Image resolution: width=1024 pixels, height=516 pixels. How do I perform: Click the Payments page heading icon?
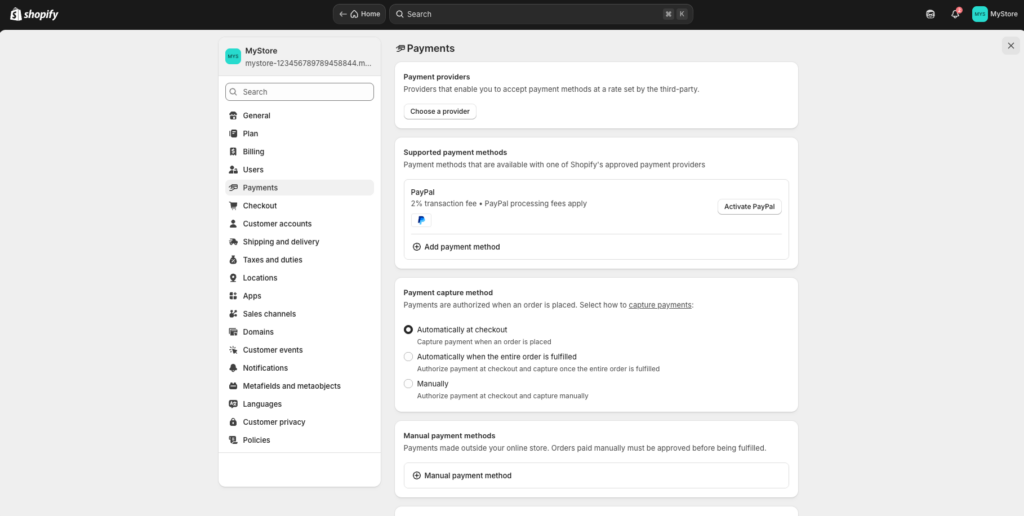(400, 48)
